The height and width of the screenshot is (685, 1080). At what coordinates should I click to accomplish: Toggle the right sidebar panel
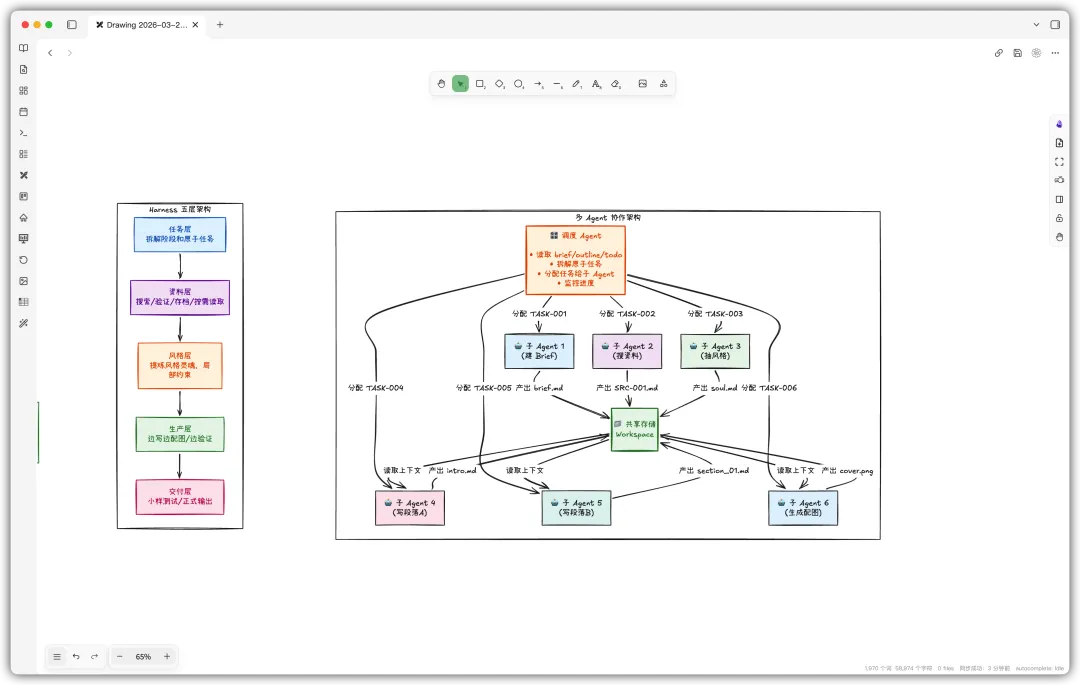[1055, 24]
